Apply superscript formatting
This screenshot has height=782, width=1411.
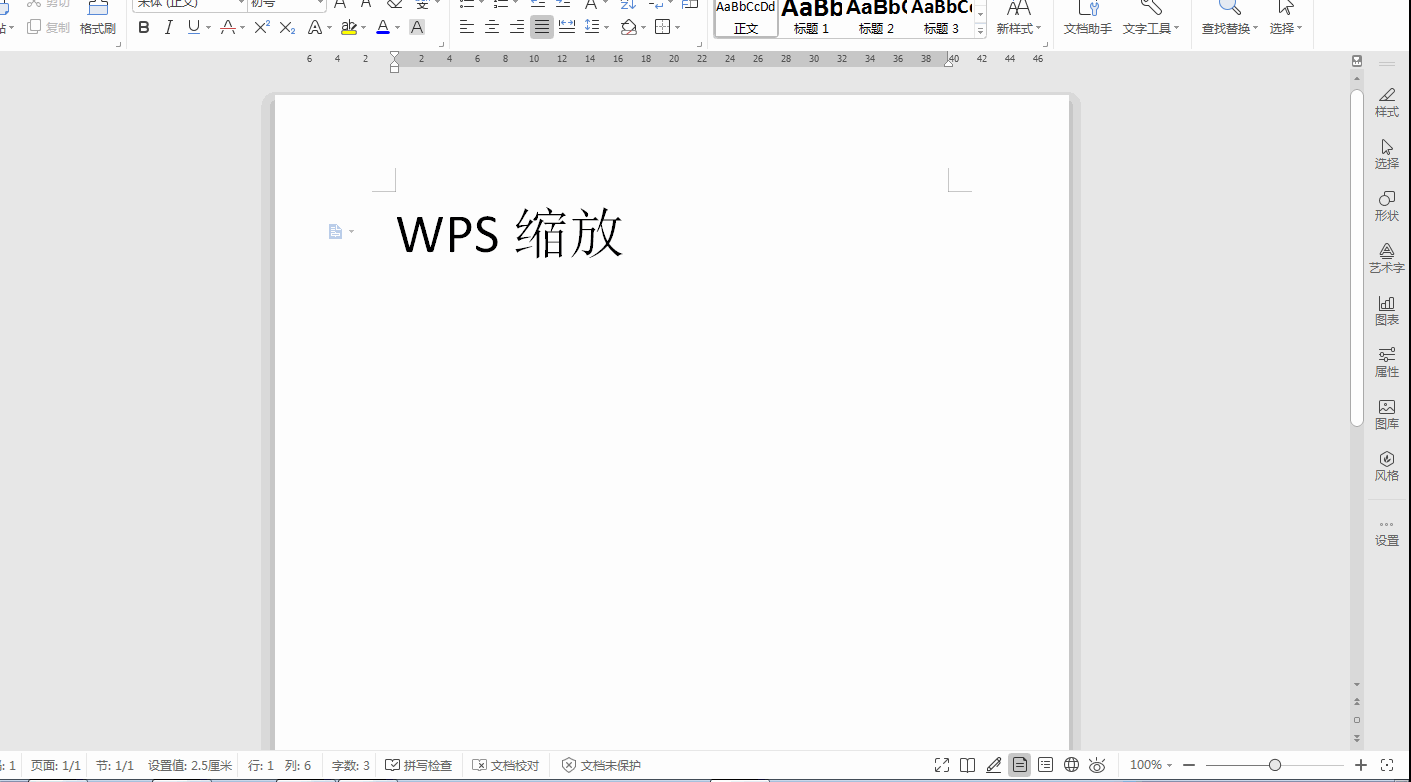(x=262, y=27)
